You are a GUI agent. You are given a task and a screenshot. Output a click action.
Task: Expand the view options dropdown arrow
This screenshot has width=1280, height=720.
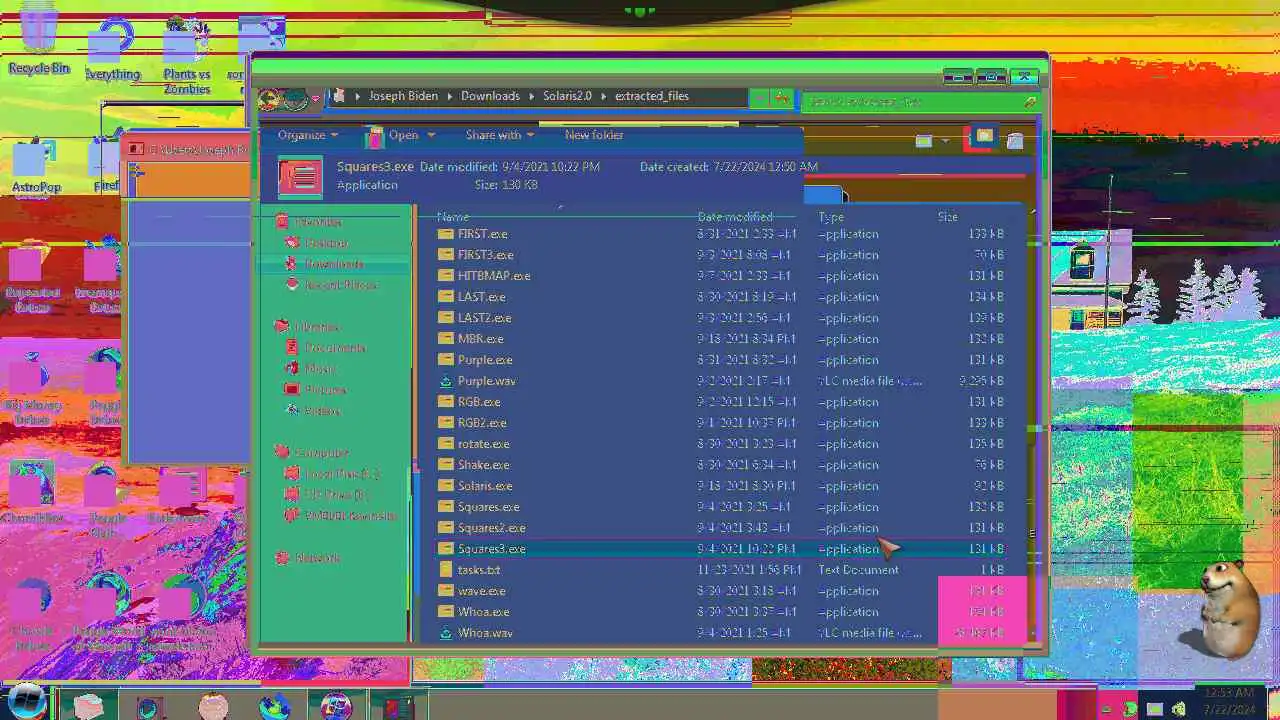click(x=943, y=141)
